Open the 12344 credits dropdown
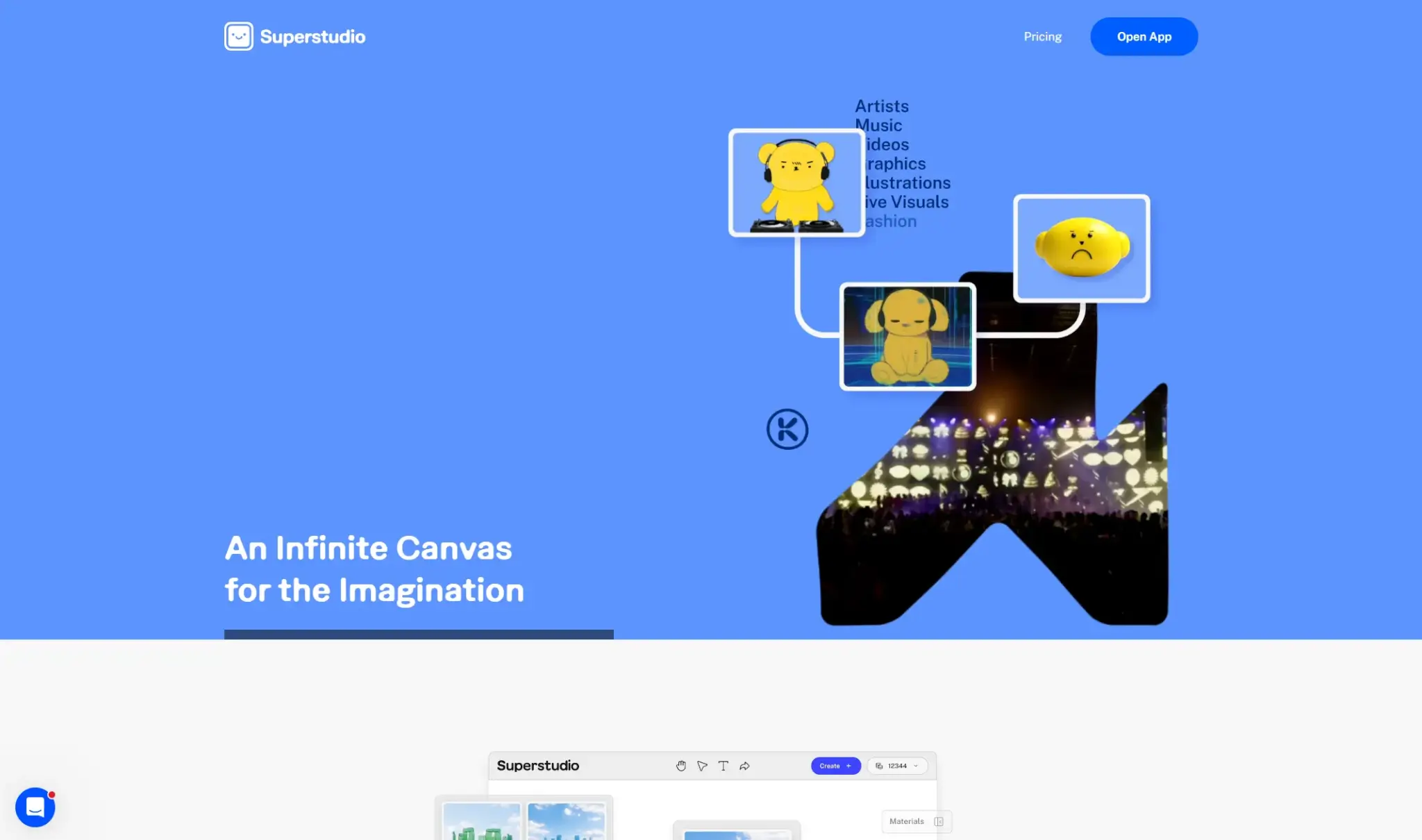Viewport: 1422px width, 840px height. (x=898, y=766)
